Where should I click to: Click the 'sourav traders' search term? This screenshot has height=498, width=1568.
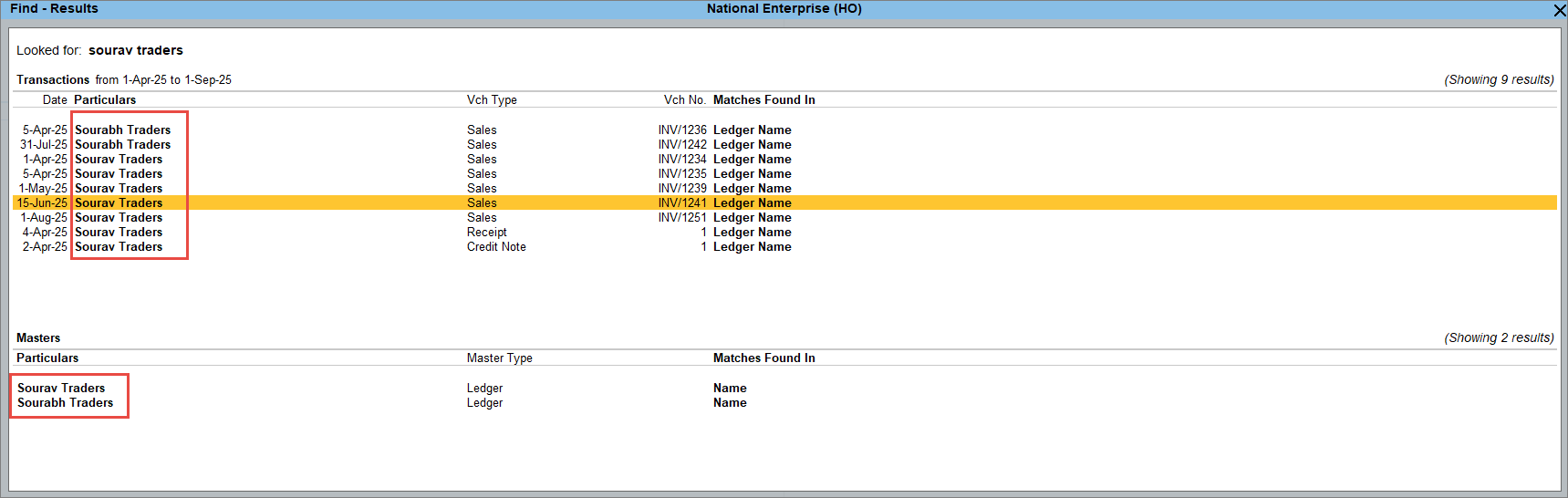[136, 51]
